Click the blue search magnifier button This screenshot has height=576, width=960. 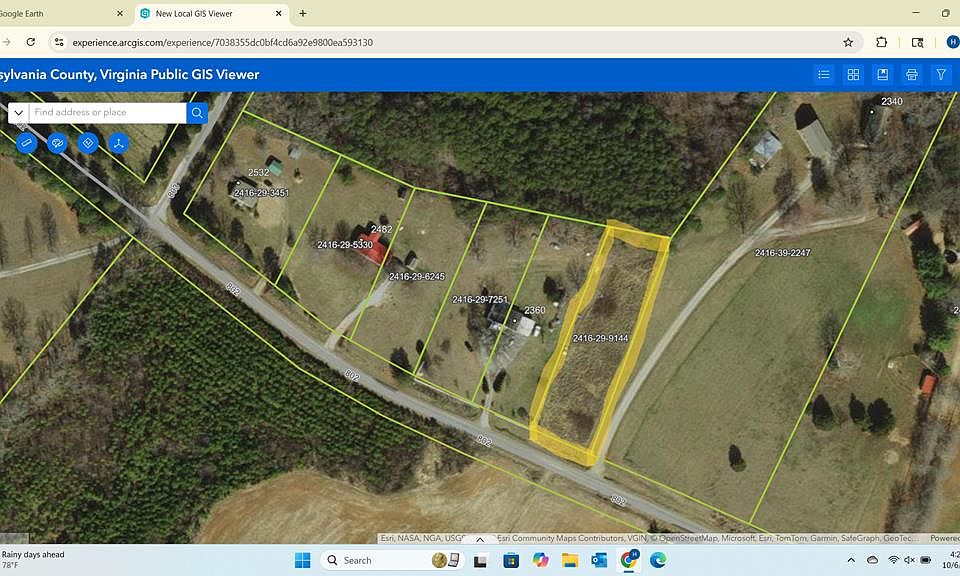[197, 113]
